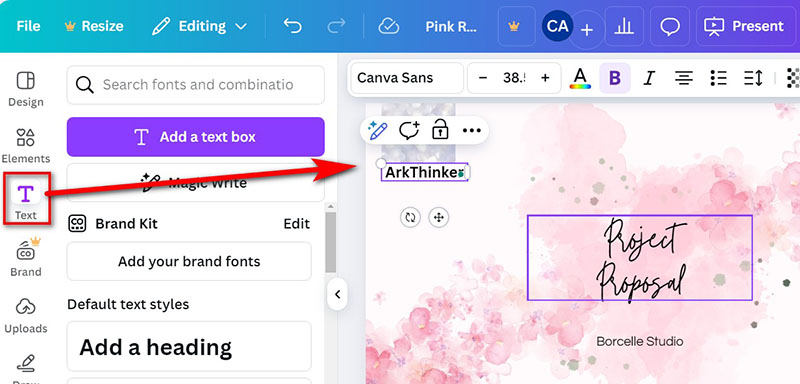Change text alignment
The width and height of the screenshot is (800, 384).
point(684,78)
